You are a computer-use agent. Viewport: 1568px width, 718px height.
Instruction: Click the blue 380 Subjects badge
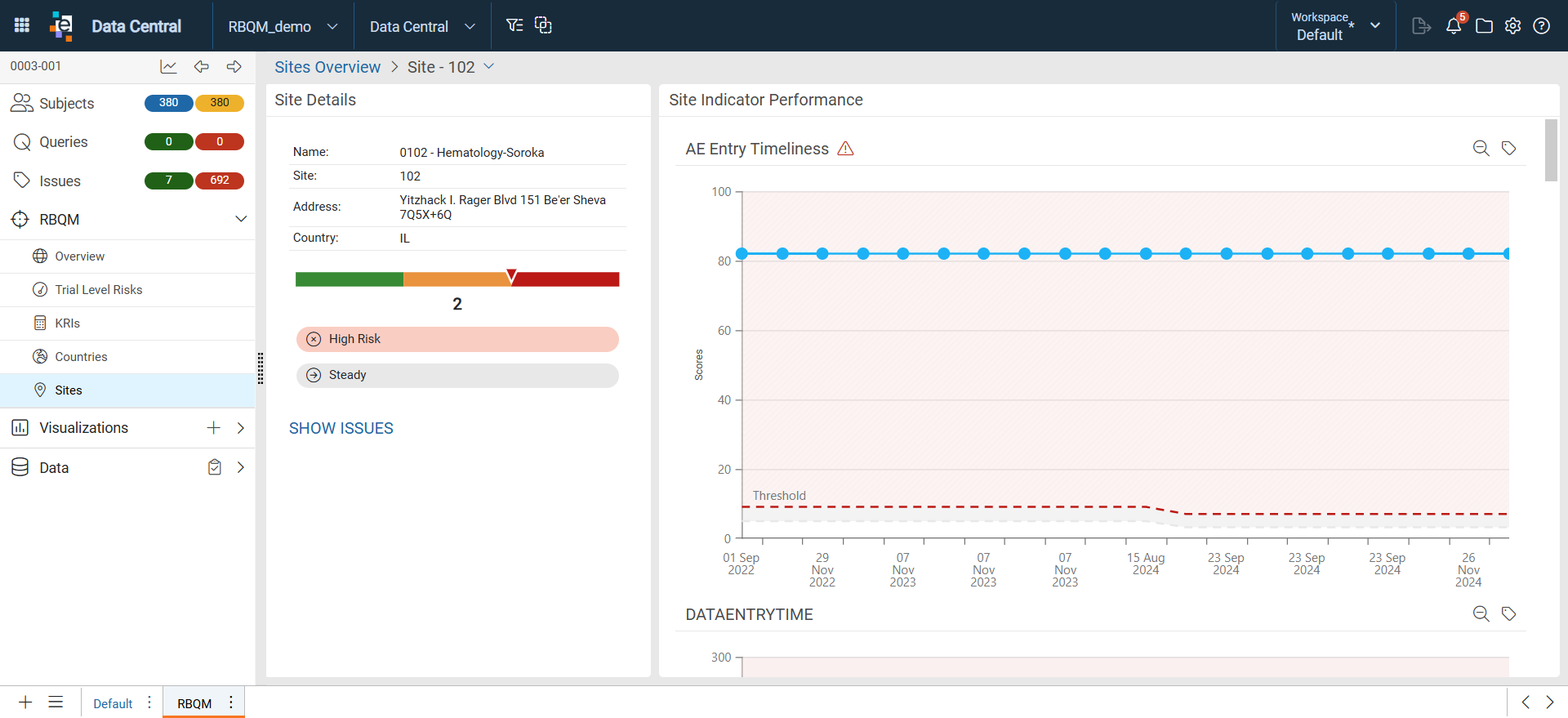point(168,103)
